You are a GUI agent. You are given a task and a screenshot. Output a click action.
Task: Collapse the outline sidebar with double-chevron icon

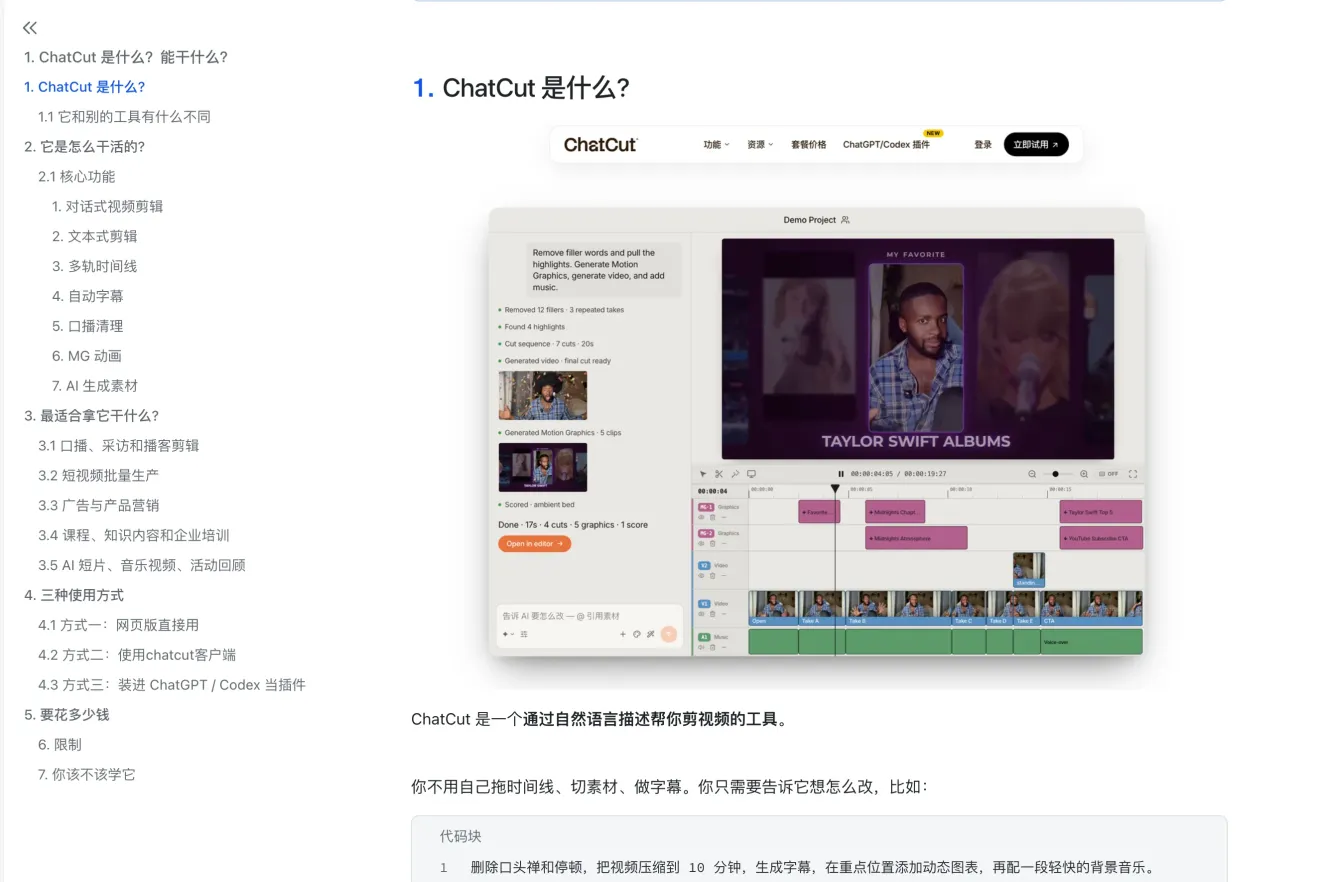pyautogui.click(x=30, y=28)
